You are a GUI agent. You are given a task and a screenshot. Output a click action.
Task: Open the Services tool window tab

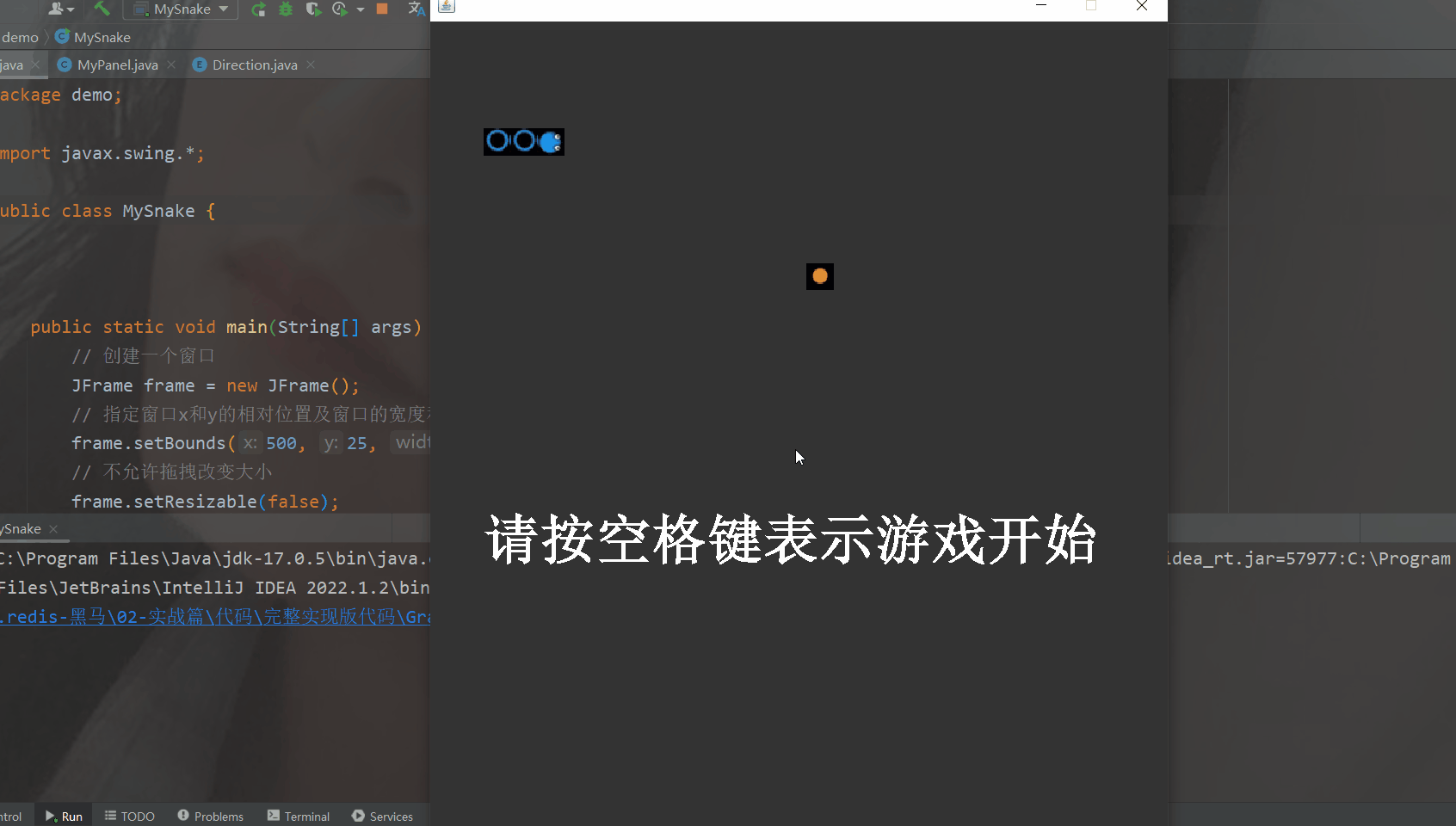tap(383, 816)
